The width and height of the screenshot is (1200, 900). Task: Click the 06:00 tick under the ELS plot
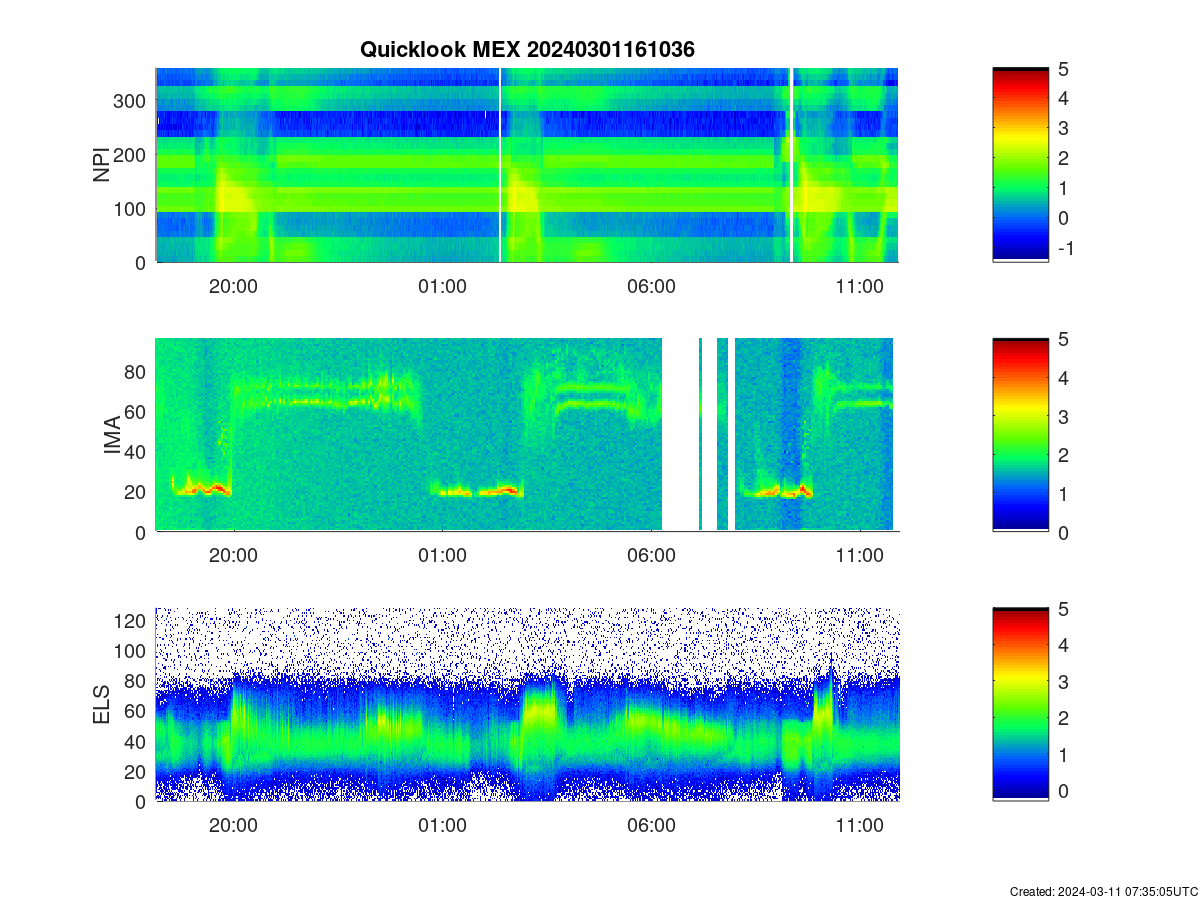point(651,826)
